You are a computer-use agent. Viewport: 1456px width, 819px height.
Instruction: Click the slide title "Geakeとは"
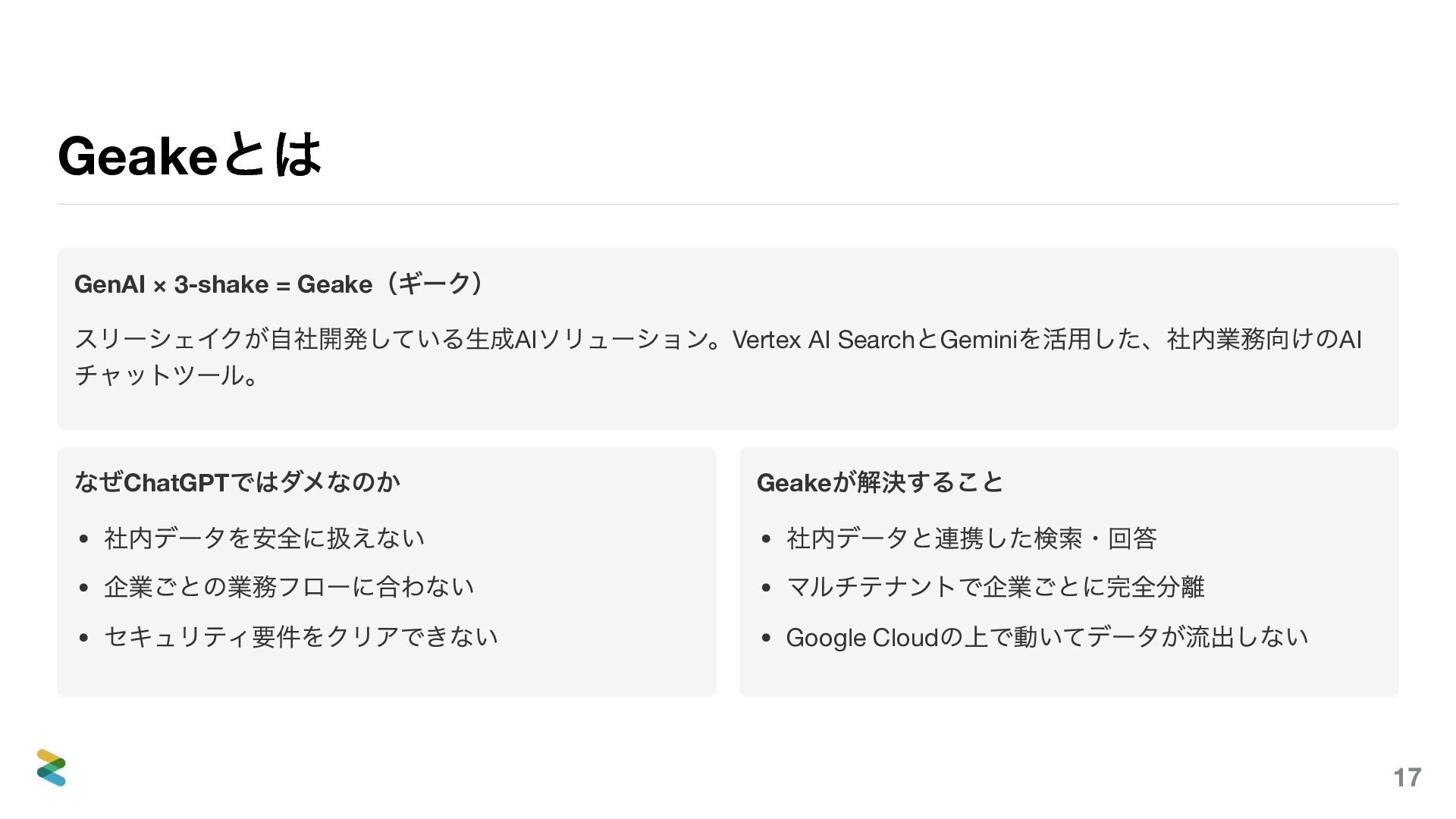point(190,155)
